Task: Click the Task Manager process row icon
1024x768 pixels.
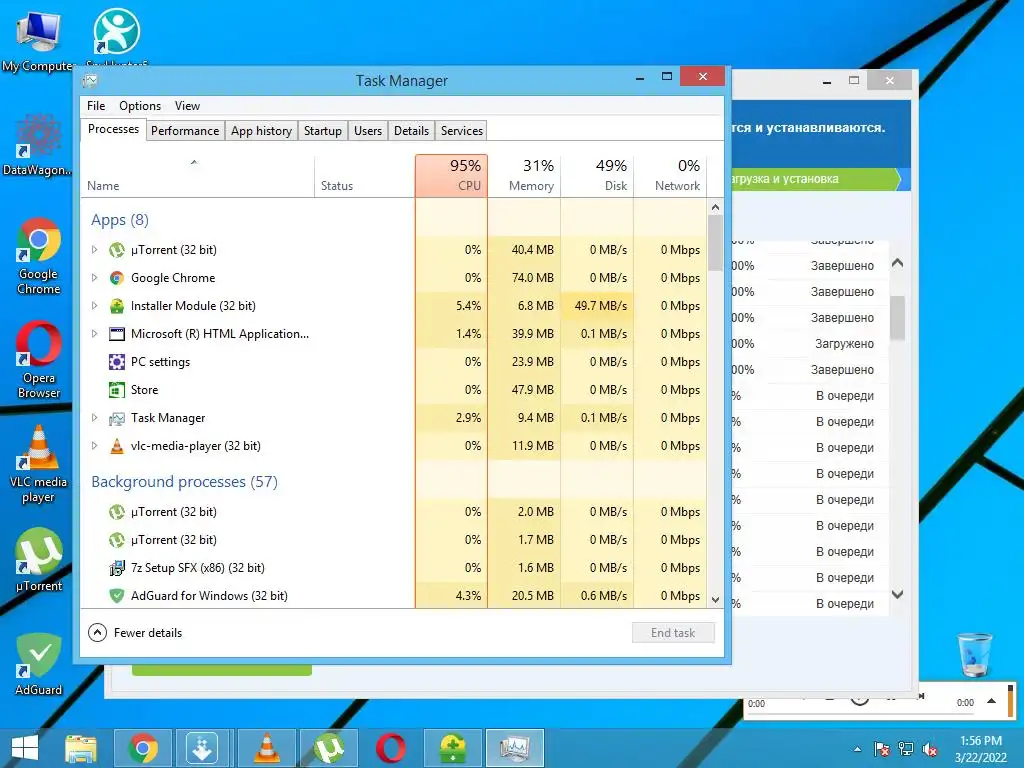Action: coord(116,418)
